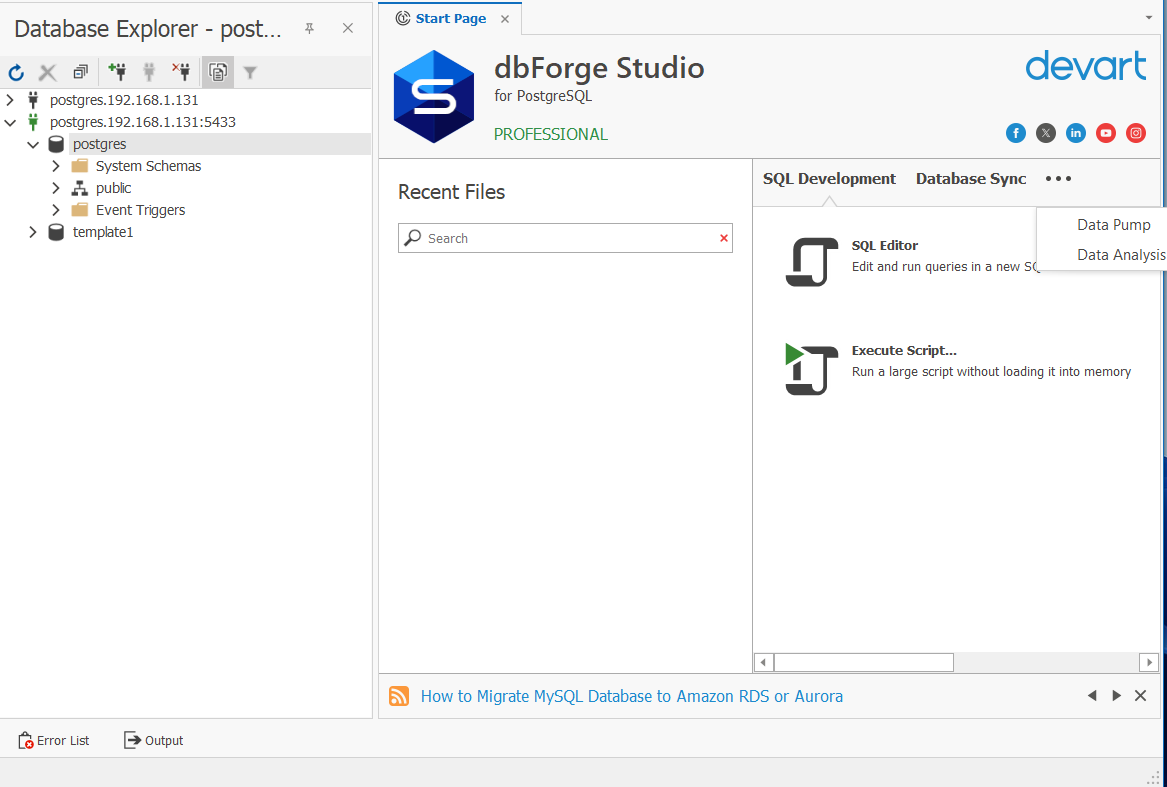The height and width of the screenshot is (787, 1167).
Task: Open the Error List panel
Action: [54, 740]
